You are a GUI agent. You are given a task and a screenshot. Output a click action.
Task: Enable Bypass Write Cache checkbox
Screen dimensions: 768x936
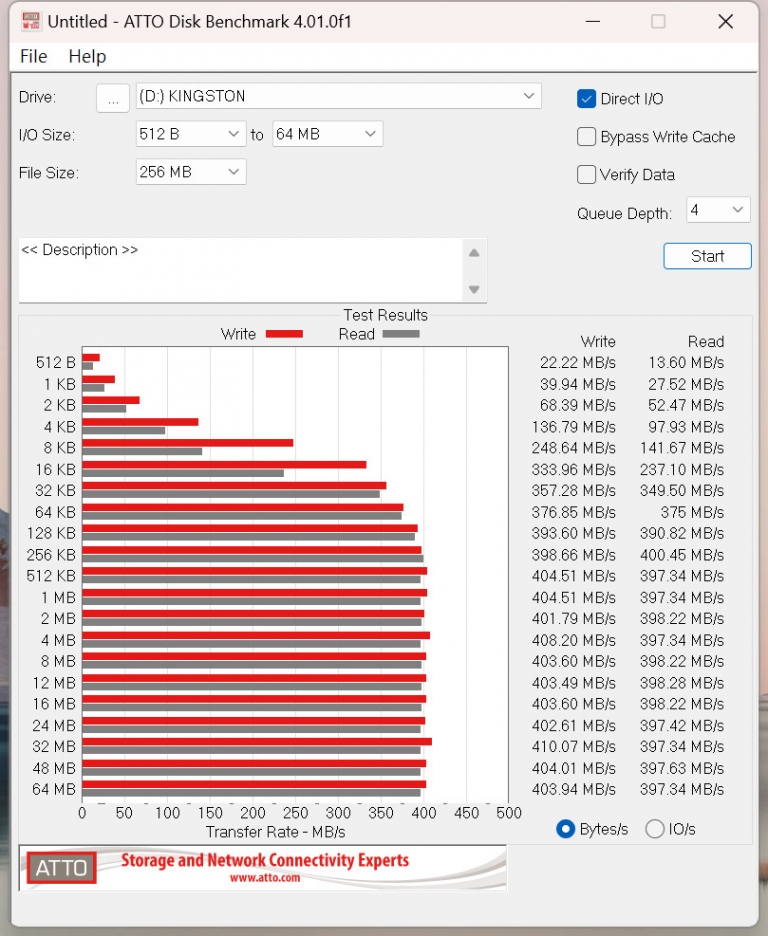tap(586, 137)
